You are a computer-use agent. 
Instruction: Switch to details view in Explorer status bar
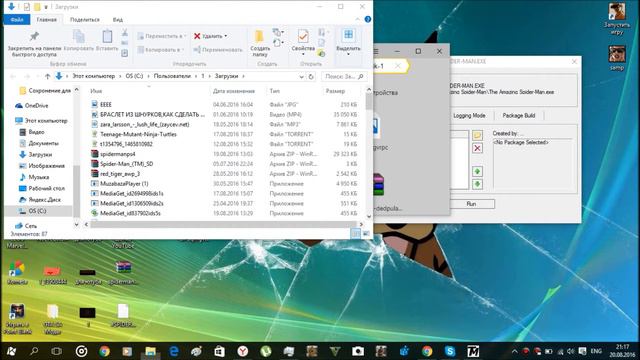356,233
